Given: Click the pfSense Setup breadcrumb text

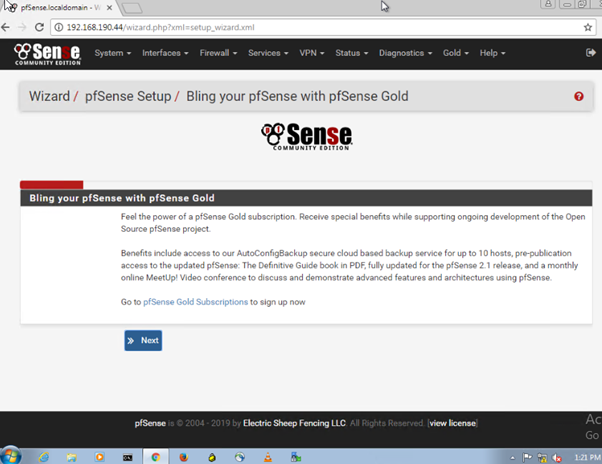Looking at the screenshot, I should tap(128, 96).
